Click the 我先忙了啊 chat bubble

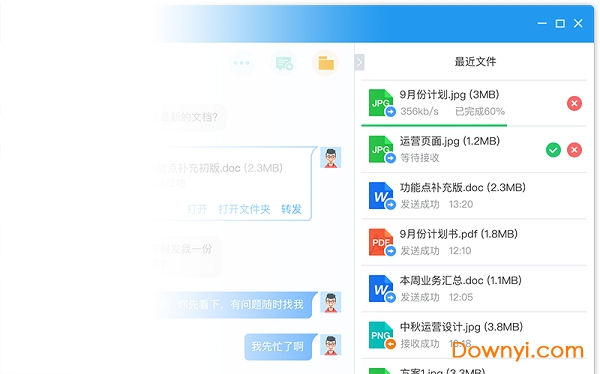coord(280,347)
